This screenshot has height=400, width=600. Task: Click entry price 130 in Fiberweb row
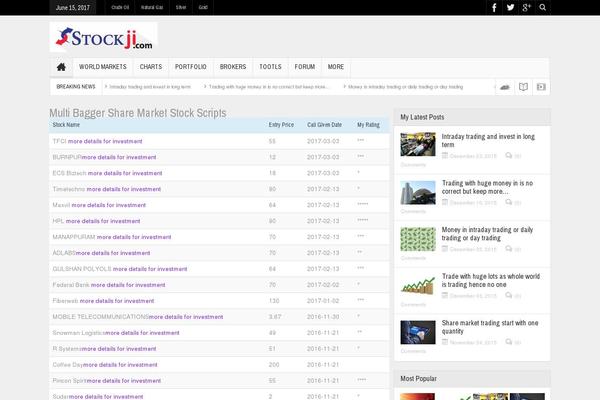tap(274, 301)
